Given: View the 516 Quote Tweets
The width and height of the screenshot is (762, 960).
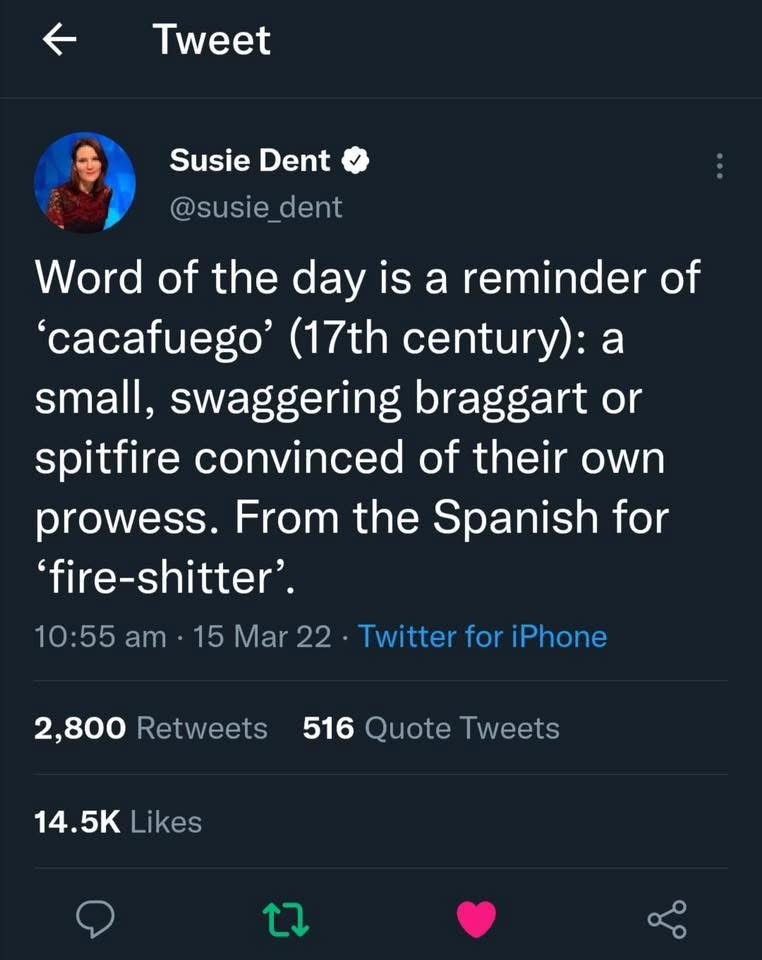Looking at the screenshot, I should tap(431, 728).
